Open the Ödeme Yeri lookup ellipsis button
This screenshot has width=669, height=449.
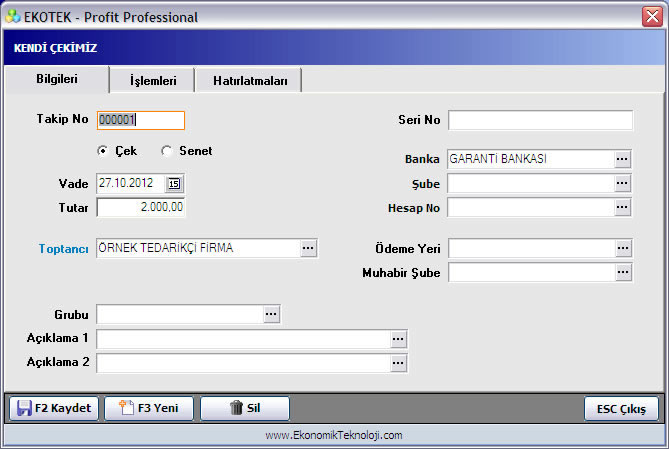(623, 248)
